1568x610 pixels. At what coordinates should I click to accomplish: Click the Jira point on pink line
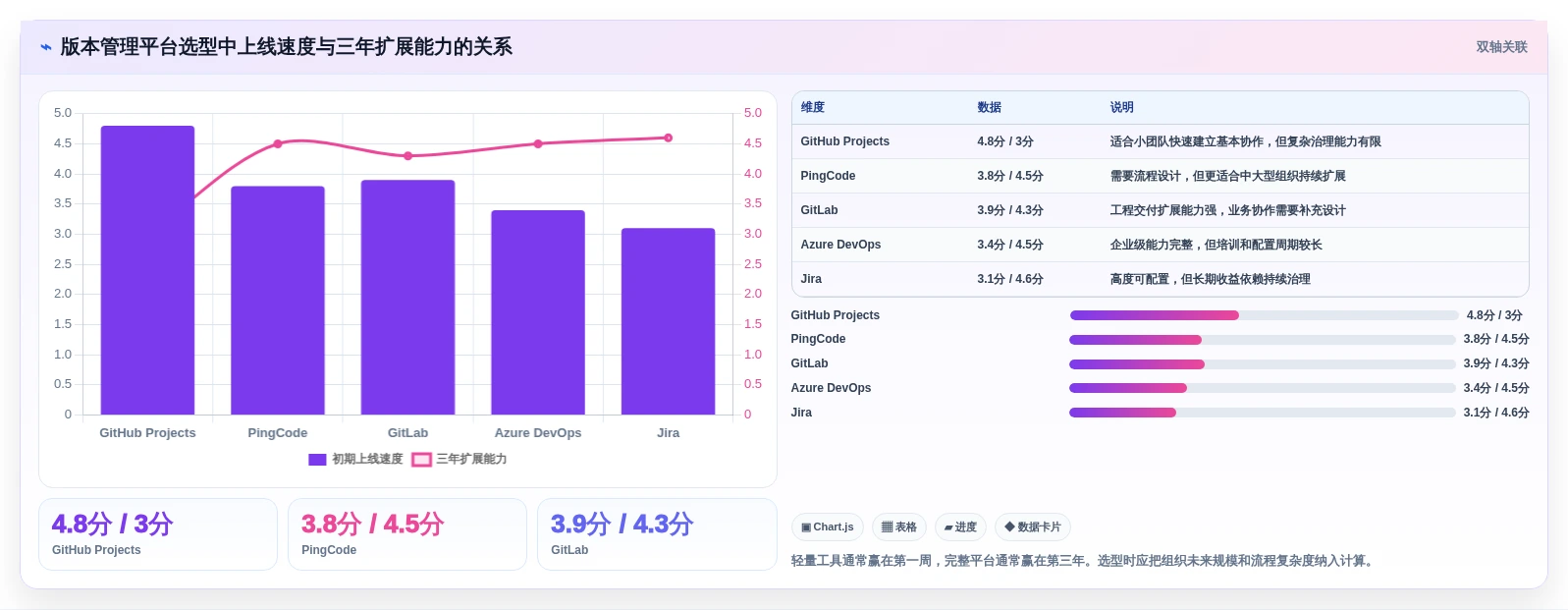pos(668,138)
